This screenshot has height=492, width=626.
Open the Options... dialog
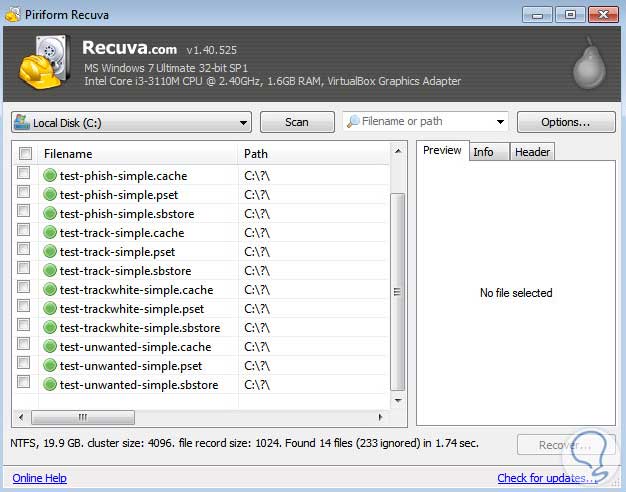click(566, 122)
